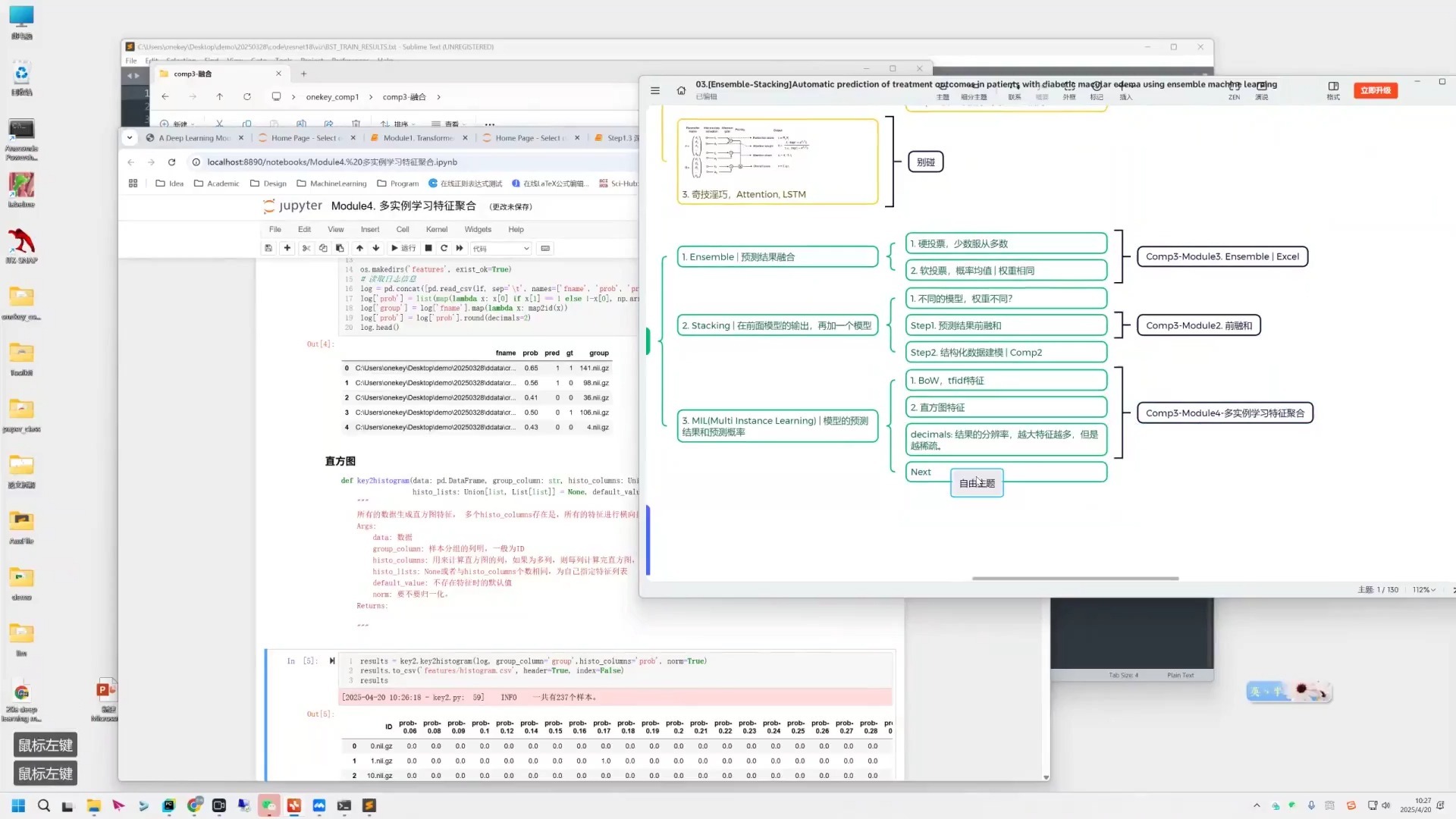Open the Idea bookmarks folder

(170, 184)
